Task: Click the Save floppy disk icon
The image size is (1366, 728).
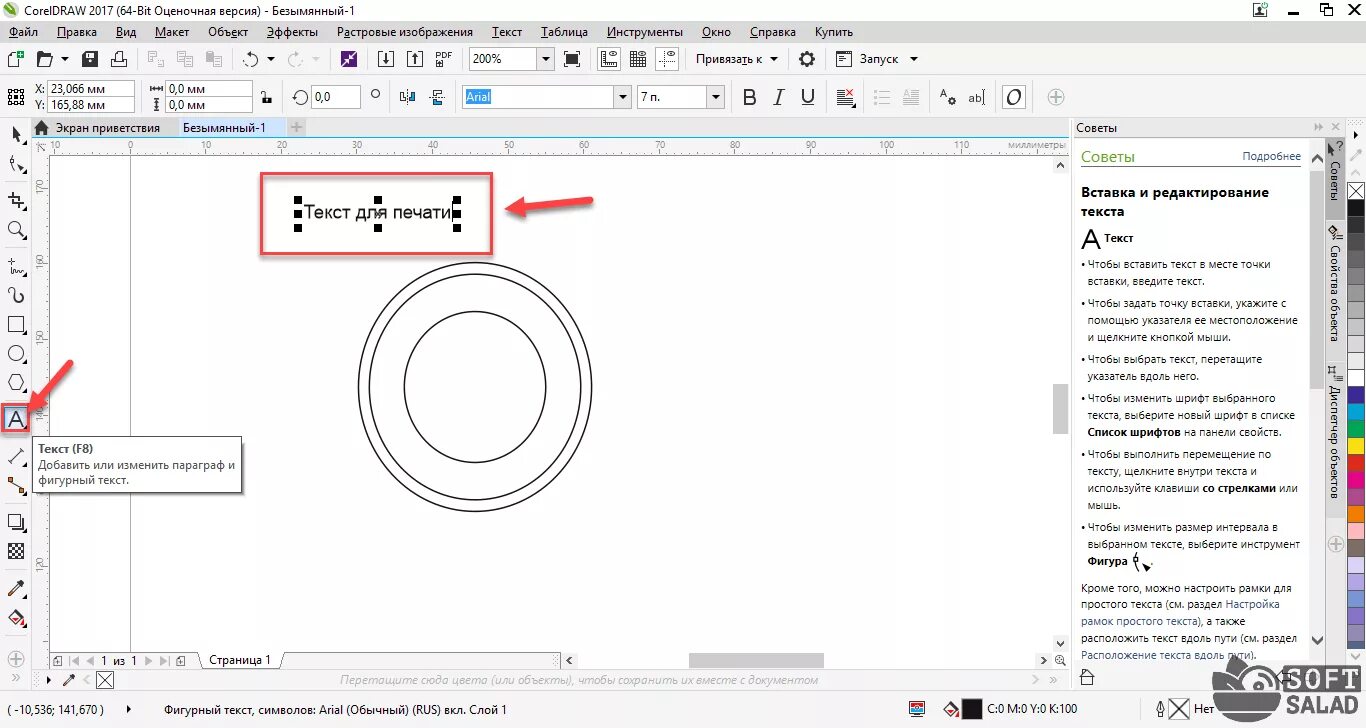Action: click(x=89, y=59)
